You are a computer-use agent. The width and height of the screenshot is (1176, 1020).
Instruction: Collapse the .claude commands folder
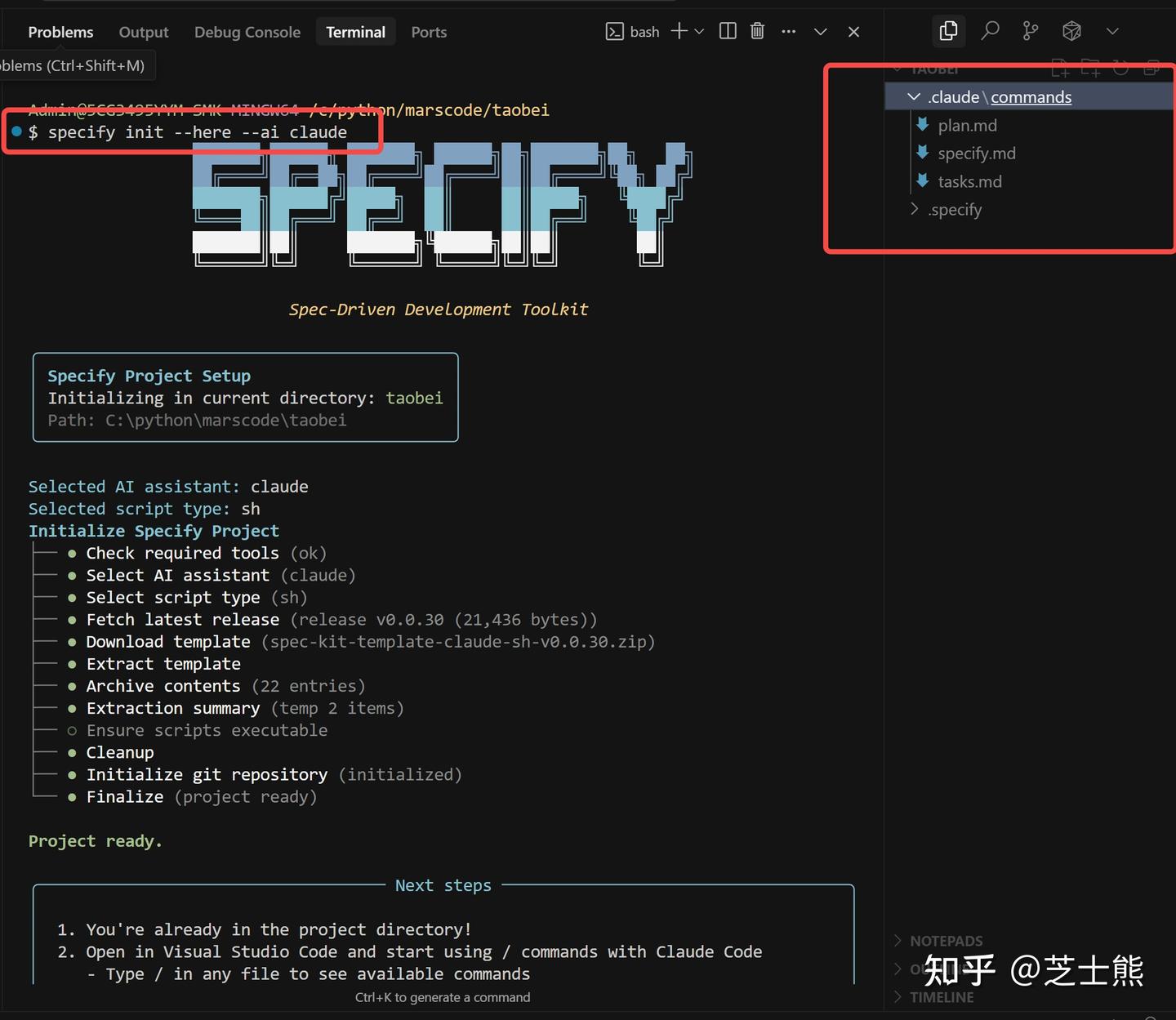(913, 96)
